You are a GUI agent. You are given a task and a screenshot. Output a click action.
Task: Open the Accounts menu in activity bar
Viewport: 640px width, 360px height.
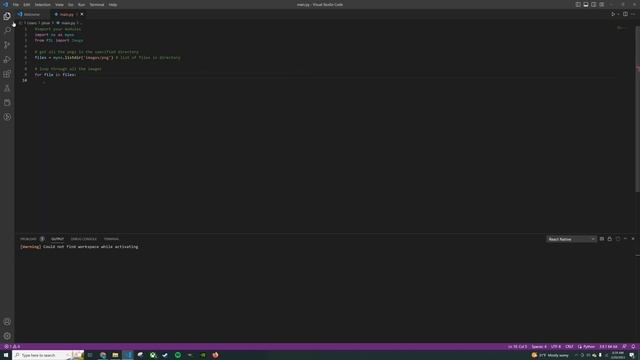tap(7, 322)
